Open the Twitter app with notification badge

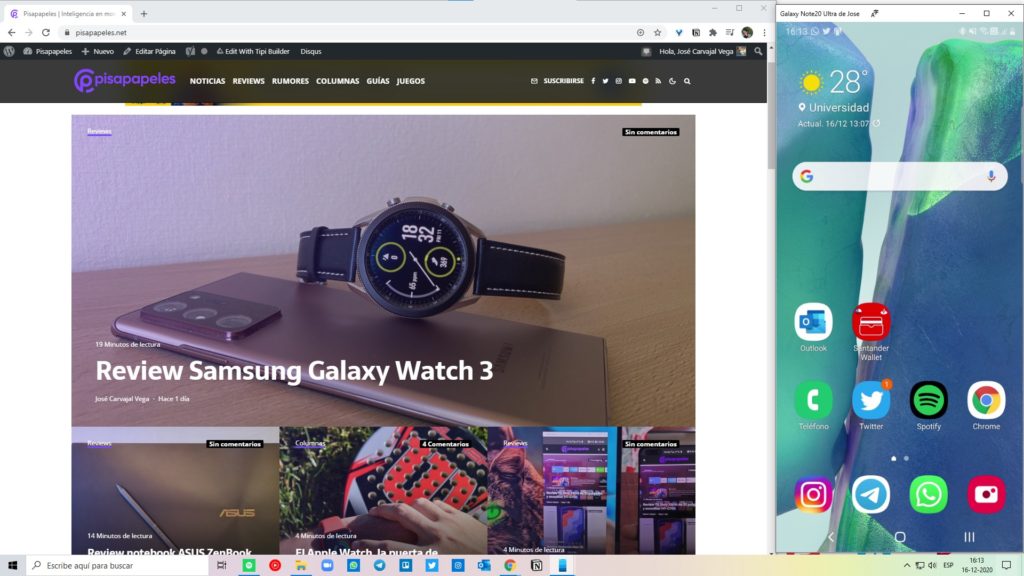pos(871,401)
